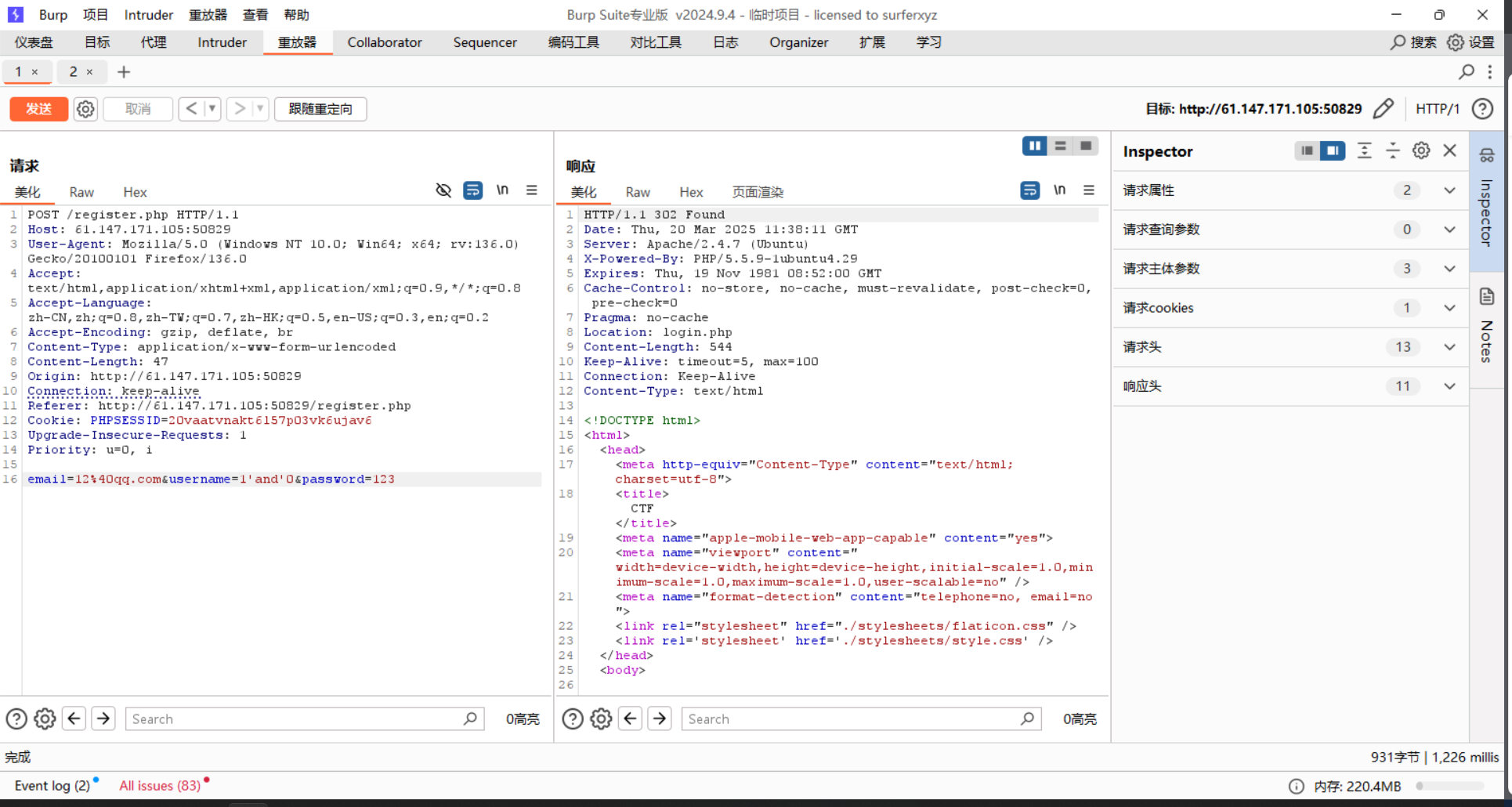Click the 跟随重定向 button
Image resolution: width=1512 pixels, height=807 pixels.
pos(320,109)
